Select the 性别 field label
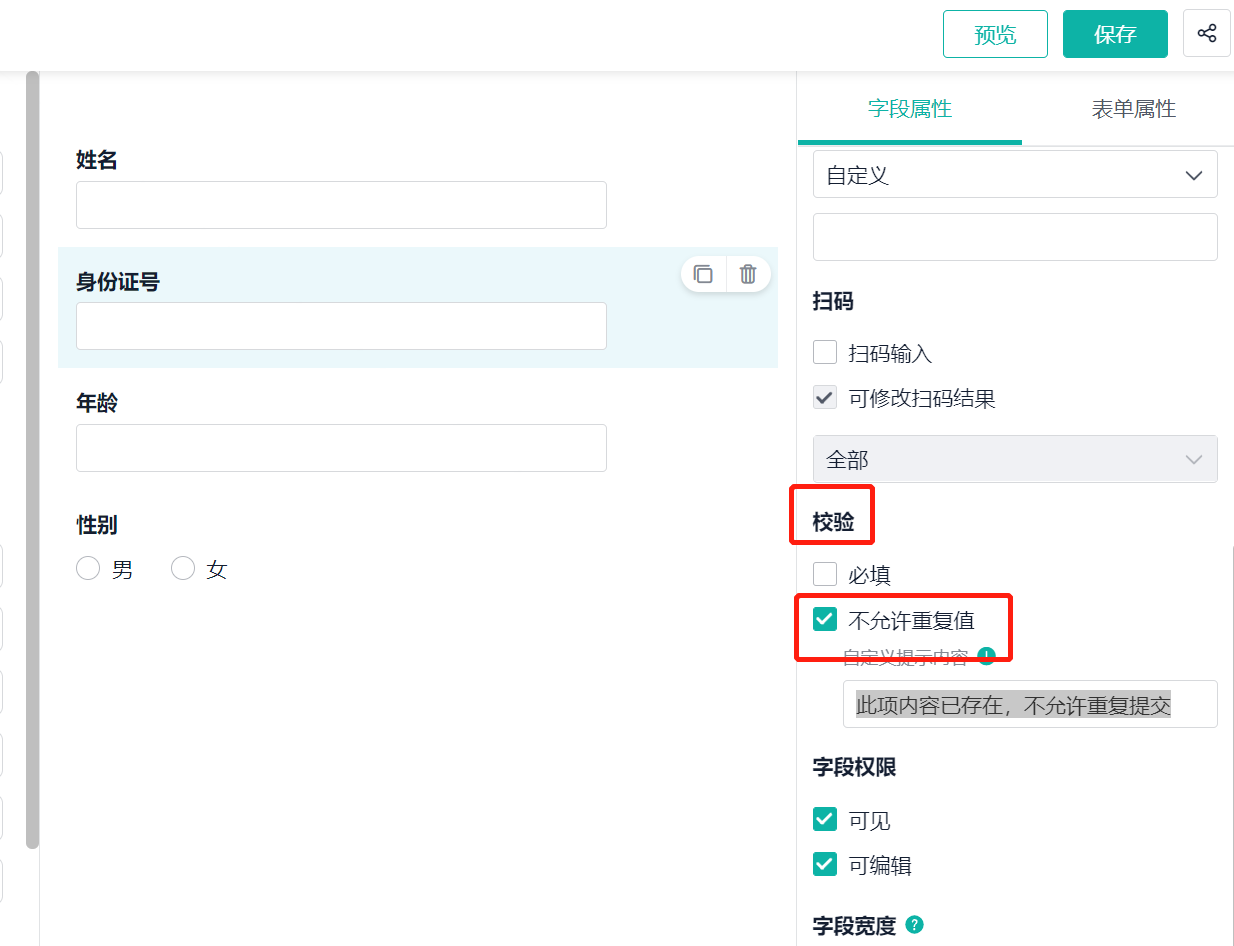This screenshot has height=946, width=1234. pos(97,525)
